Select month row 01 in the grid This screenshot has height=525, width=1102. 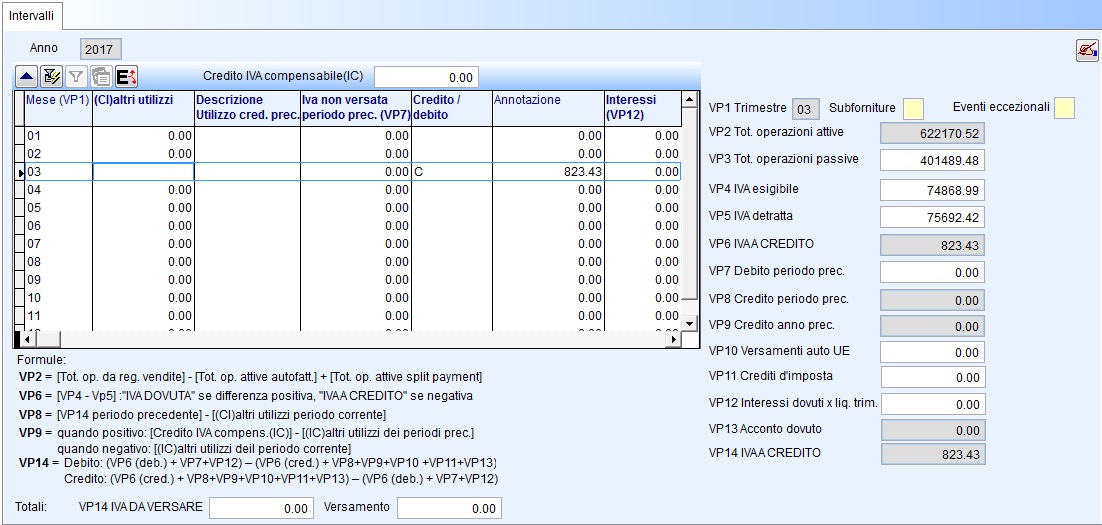tap(347, 136)
